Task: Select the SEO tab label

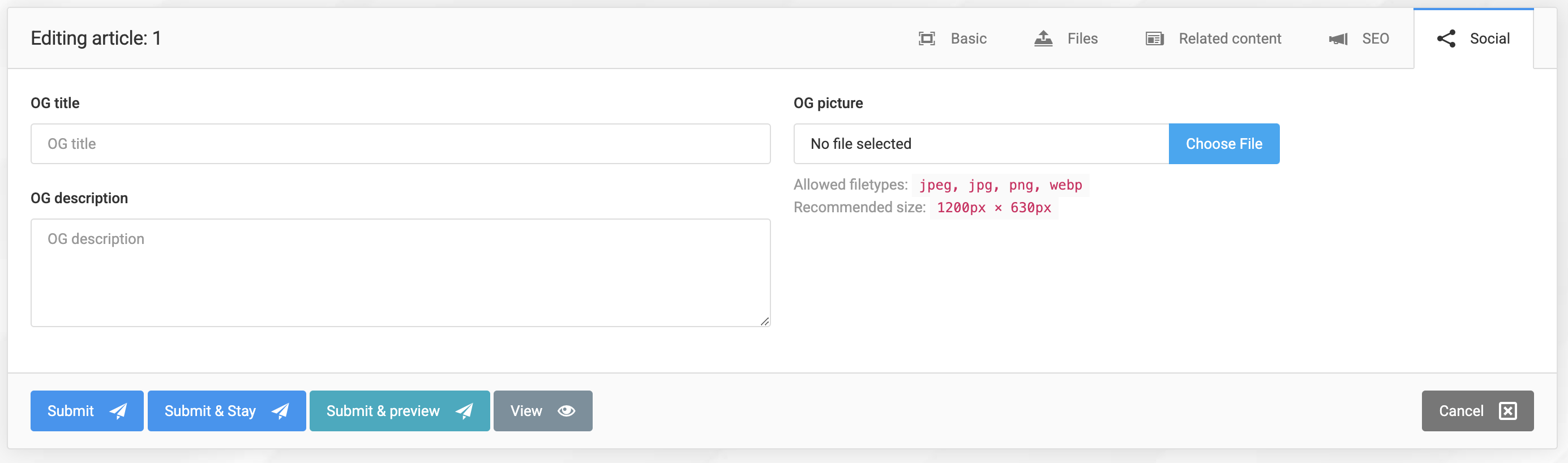Action: point(1375,39)
